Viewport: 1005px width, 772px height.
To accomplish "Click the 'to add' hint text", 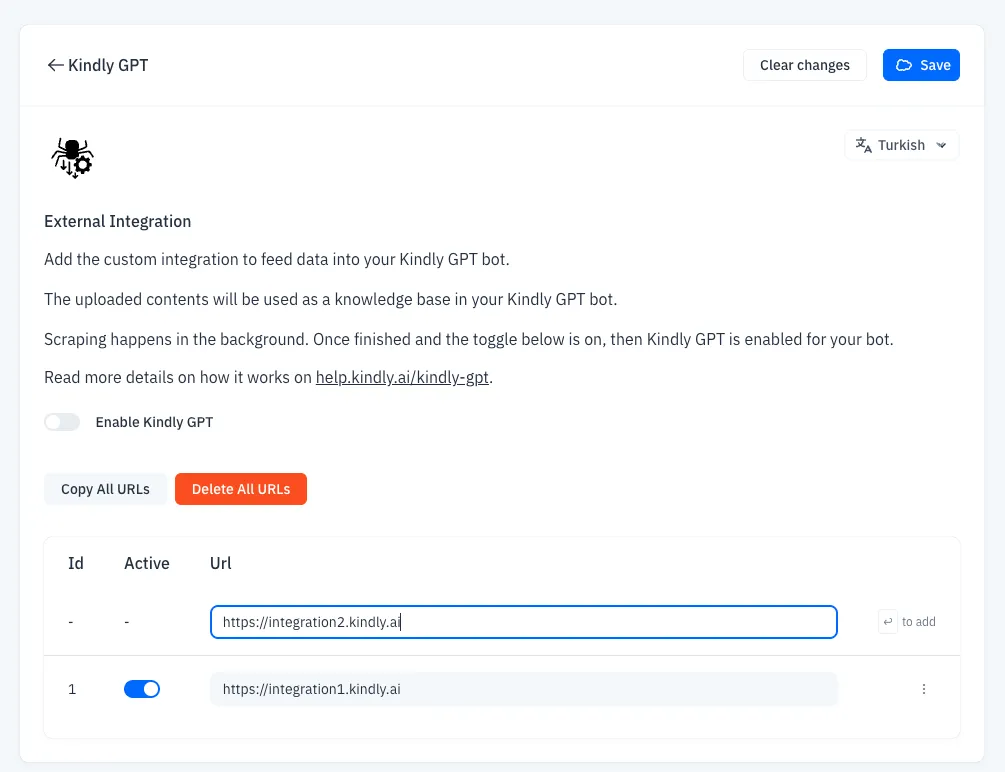I will coord(918,622).
